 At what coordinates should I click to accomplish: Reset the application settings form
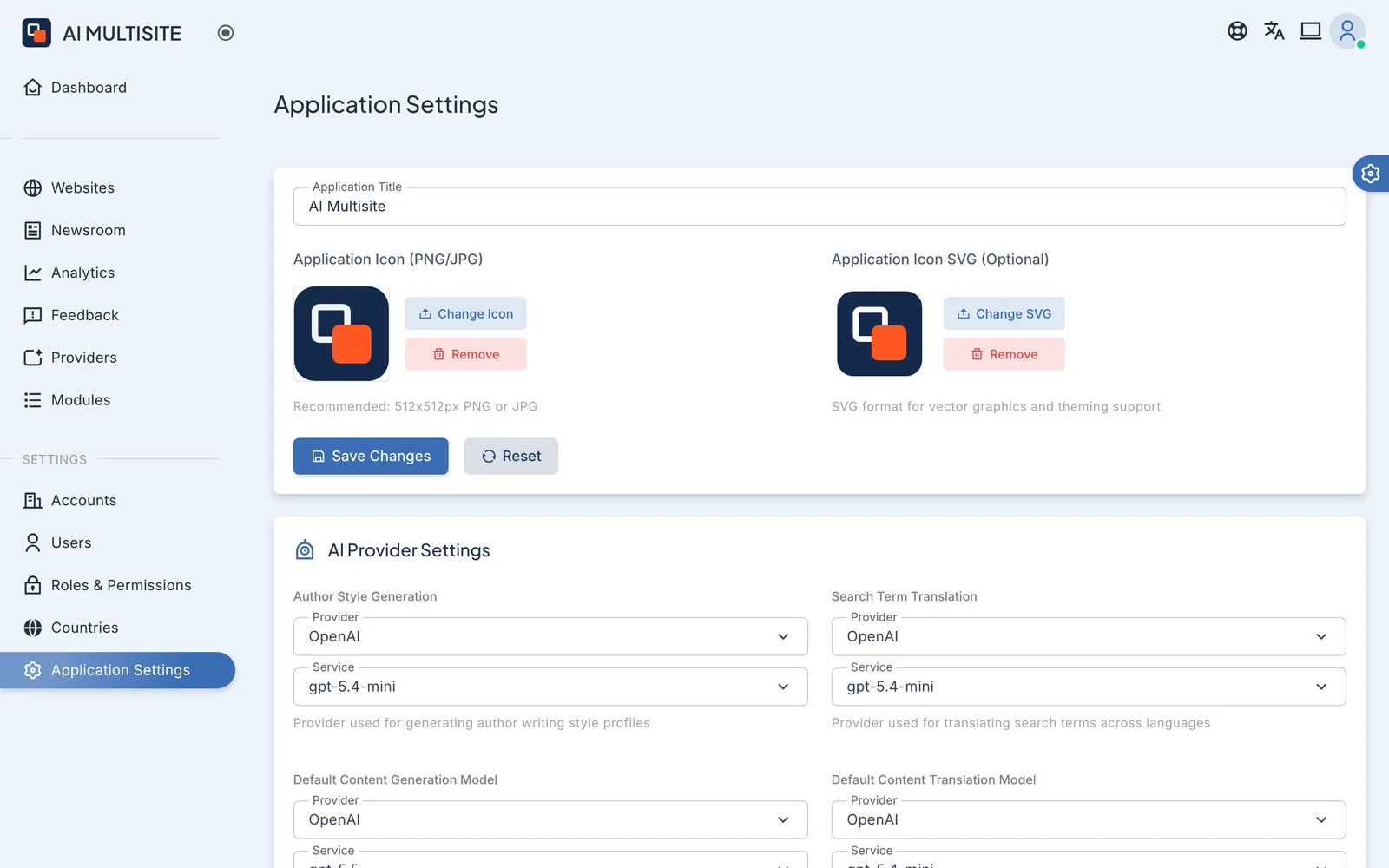point(510,457)
